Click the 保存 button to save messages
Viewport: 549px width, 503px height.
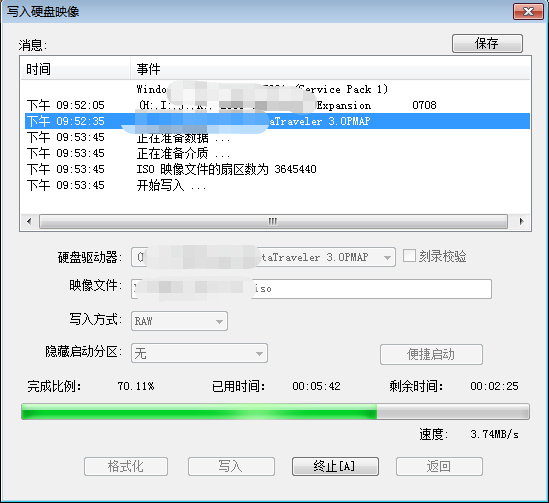[487, 43]
